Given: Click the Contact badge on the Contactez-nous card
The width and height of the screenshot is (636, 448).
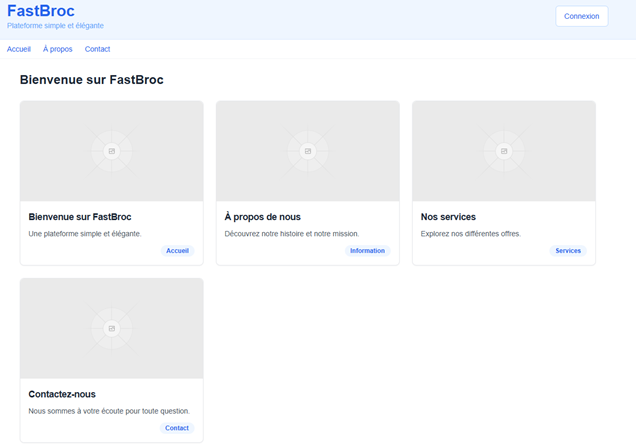Looking at the screenshot, I should [x=177, y=428].
